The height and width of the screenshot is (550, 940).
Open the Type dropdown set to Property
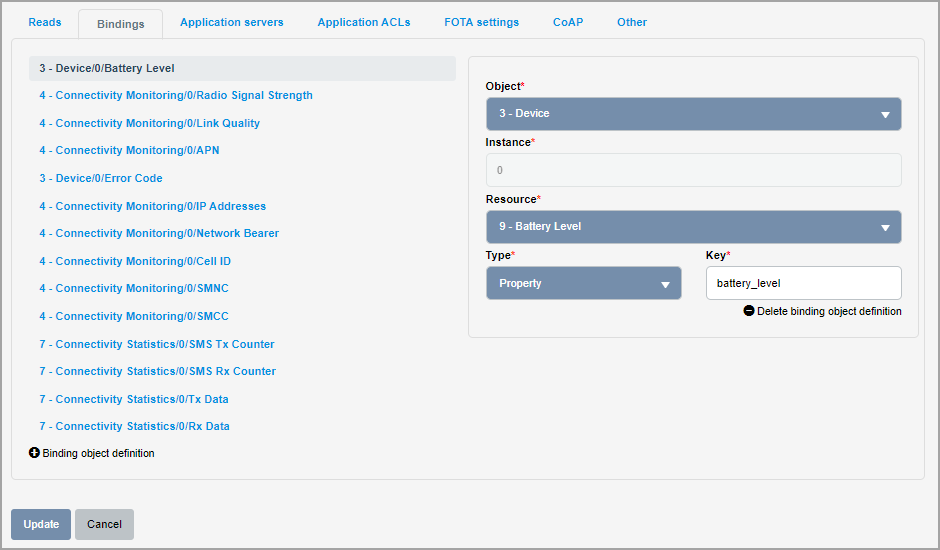[583, 283]
